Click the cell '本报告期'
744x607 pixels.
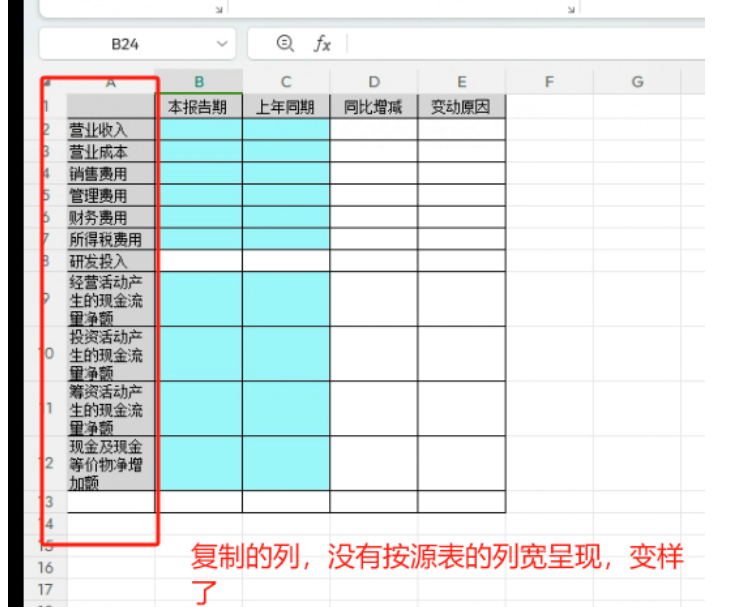[199, 106]
